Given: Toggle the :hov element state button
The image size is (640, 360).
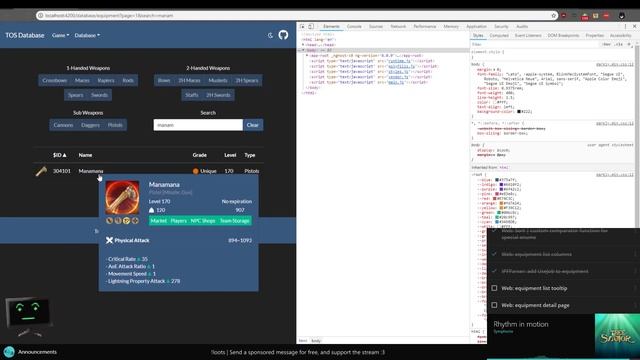Looking at the screenshot, I should (607, 44).
